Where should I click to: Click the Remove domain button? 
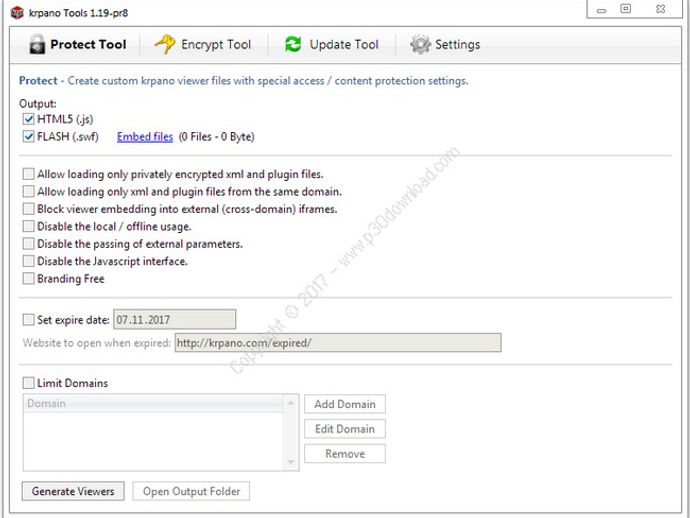tap(345, 454)
